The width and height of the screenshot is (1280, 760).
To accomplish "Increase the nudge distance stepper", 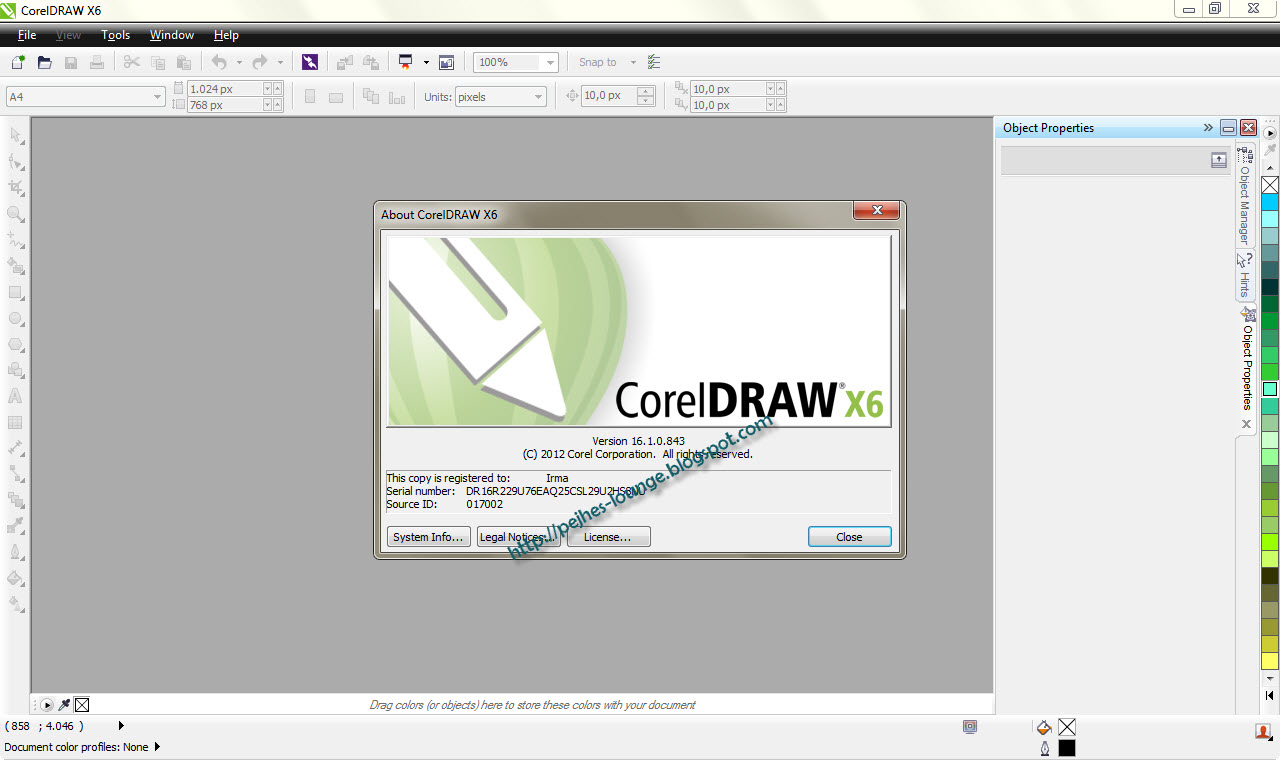I will point(646,92).
